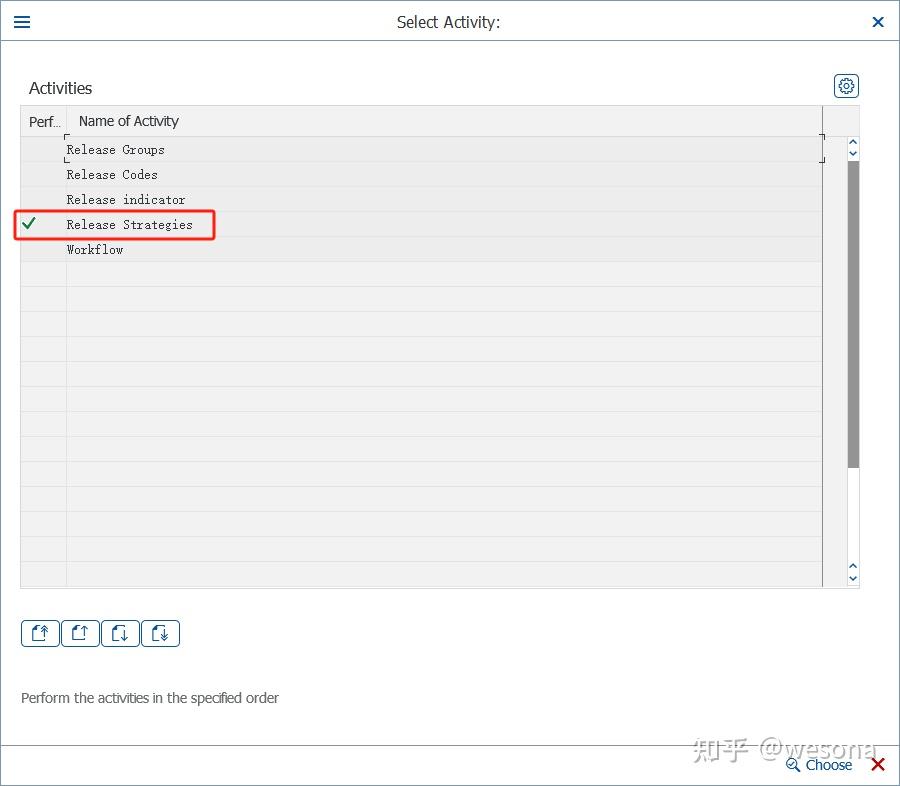Click the next page navigation icon
Screen dimensions: 900x786
[120, 633]
